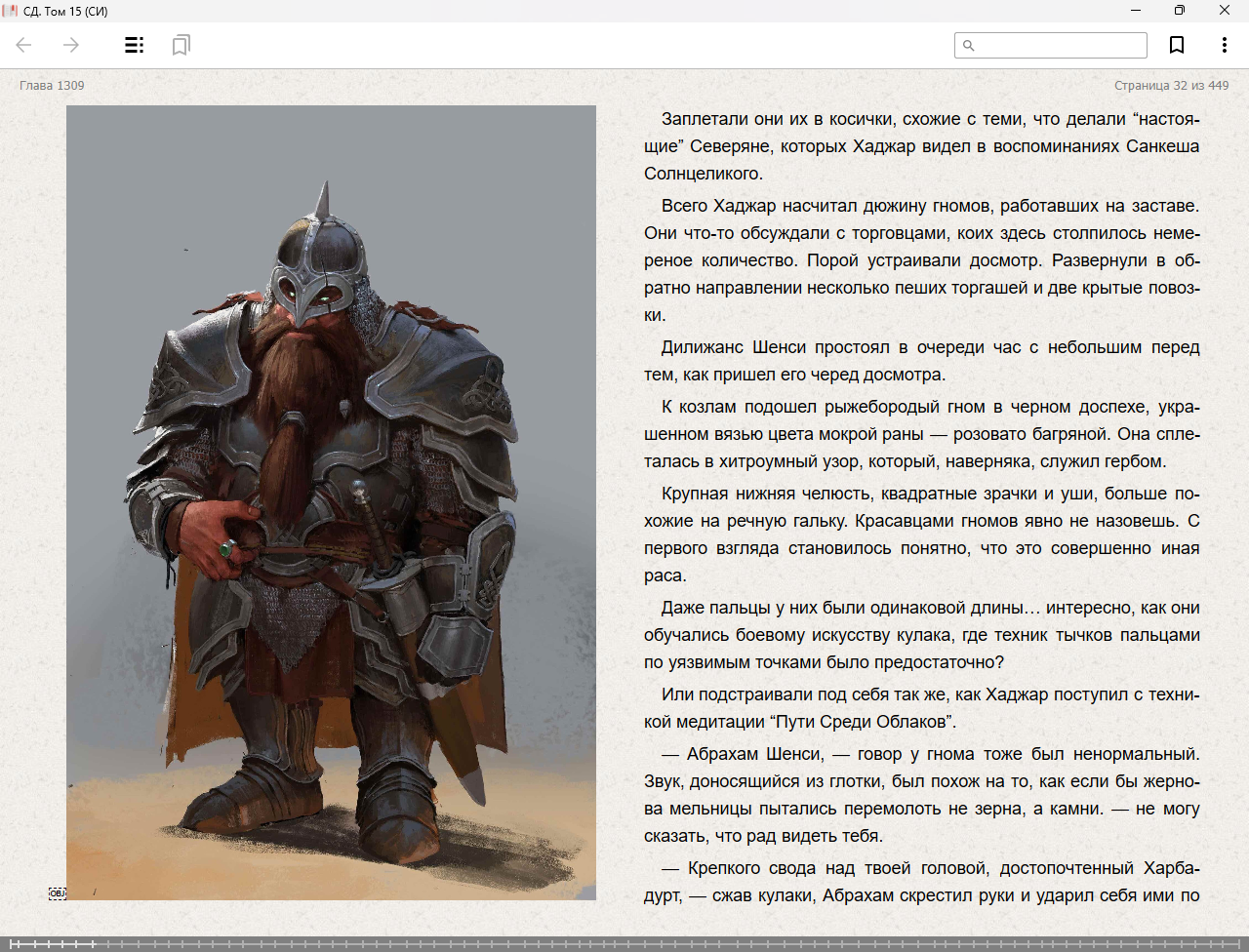This screenshot has width=1249, height=952.
Task: Click the dwarf warrior illustration
Action: point(331,502)
